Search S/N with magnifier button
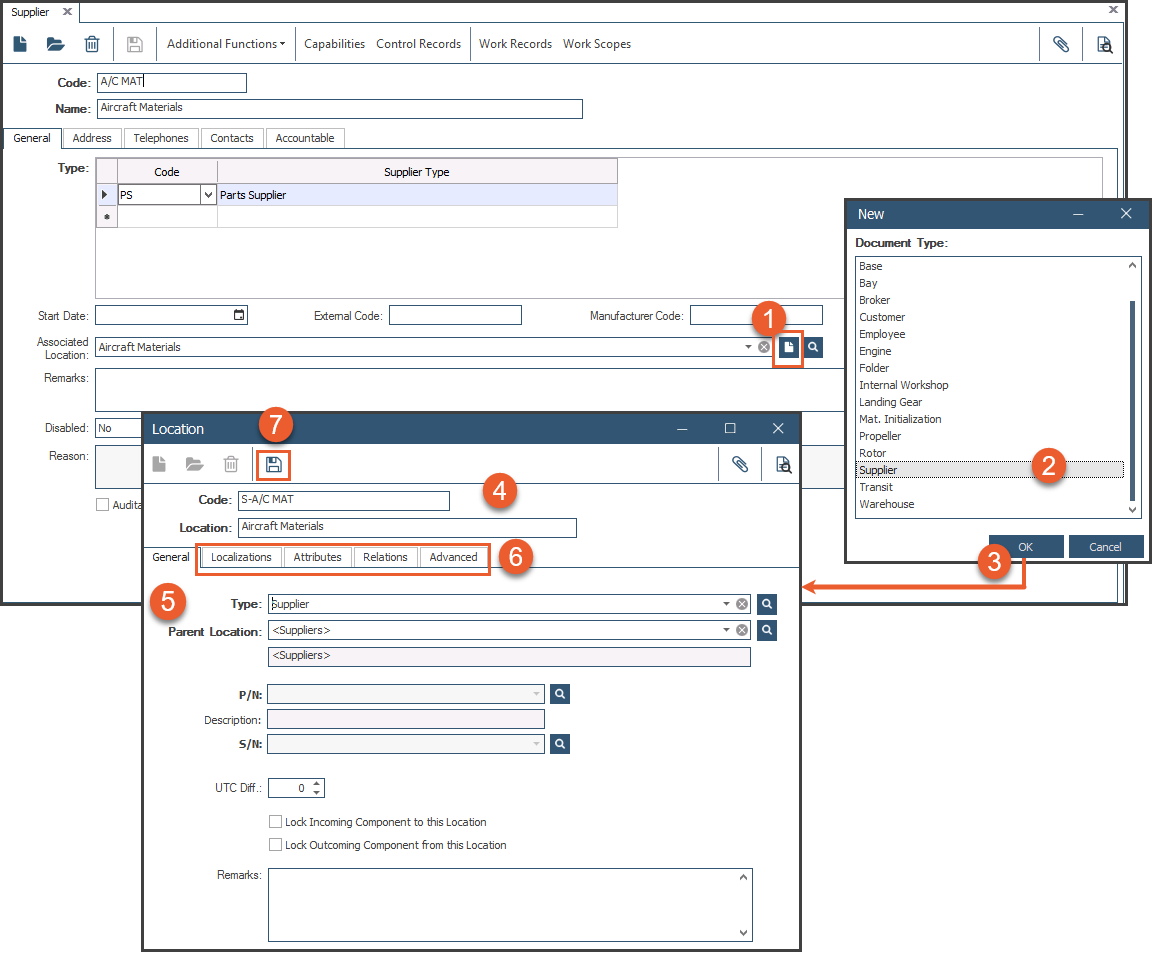Image resolution: width=1152 pixels, height=953 pixels. [560, 744]
